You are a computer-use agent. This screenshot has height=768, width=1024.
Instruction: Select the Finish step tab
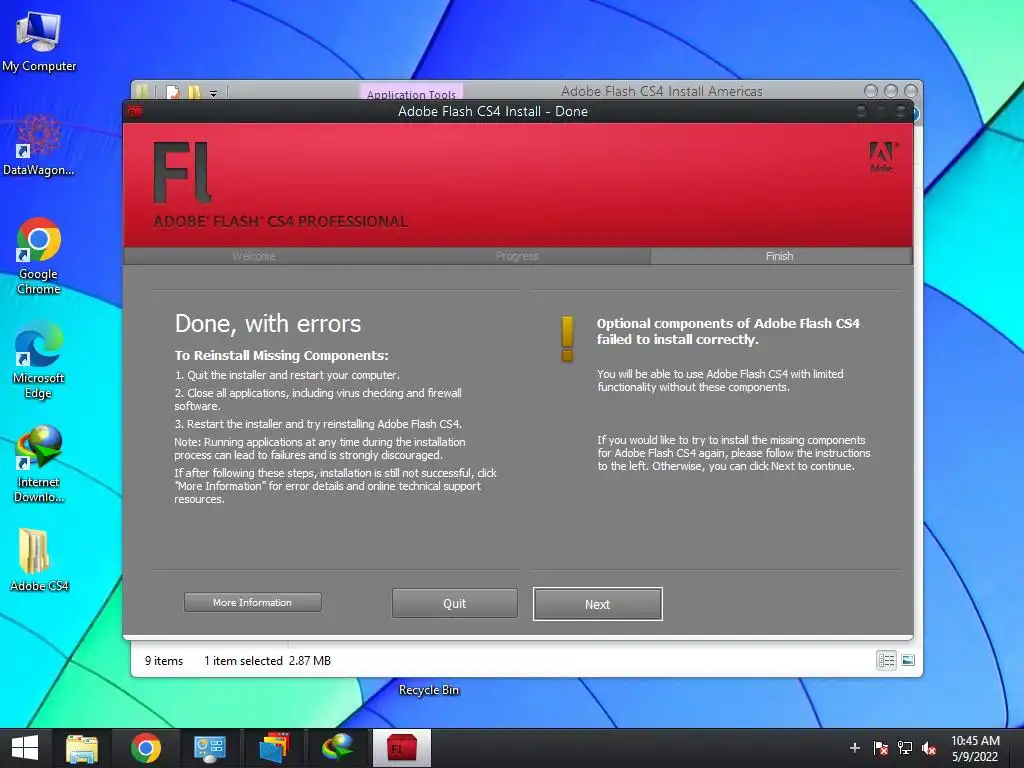780,256
